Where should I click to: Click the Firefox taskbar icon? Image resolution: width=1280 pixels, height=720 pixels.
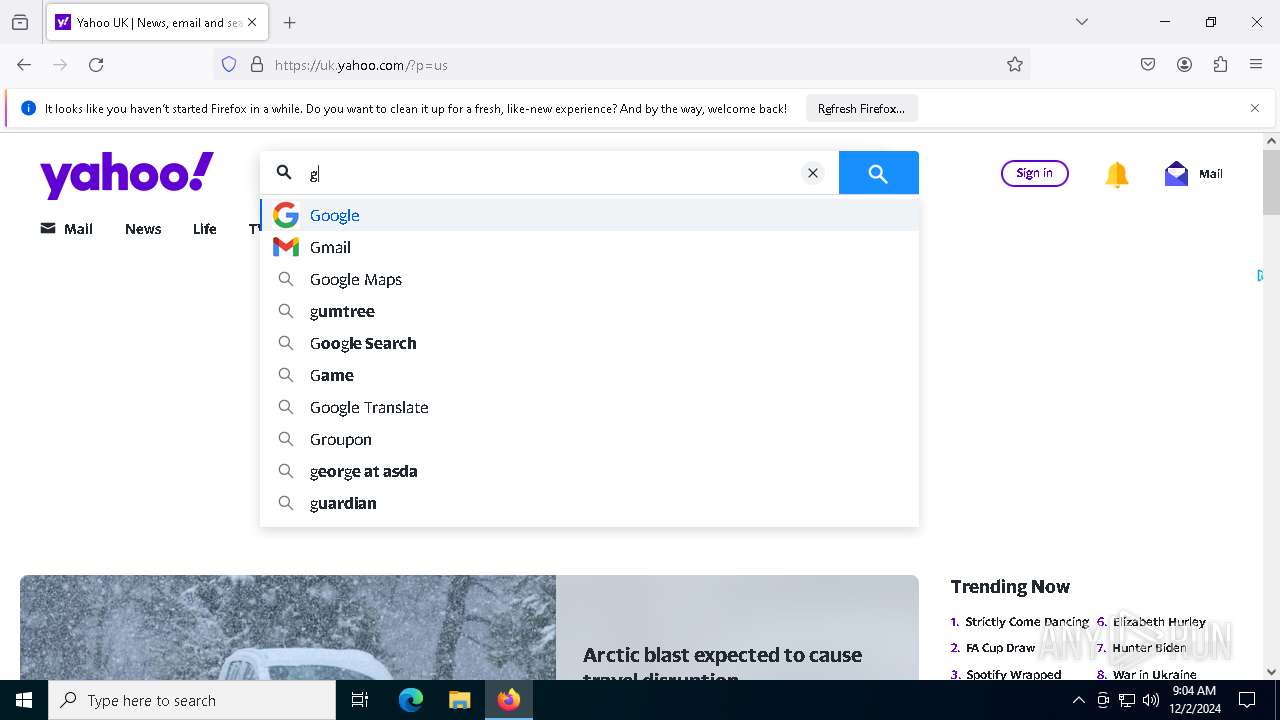[x=509, y=700]
